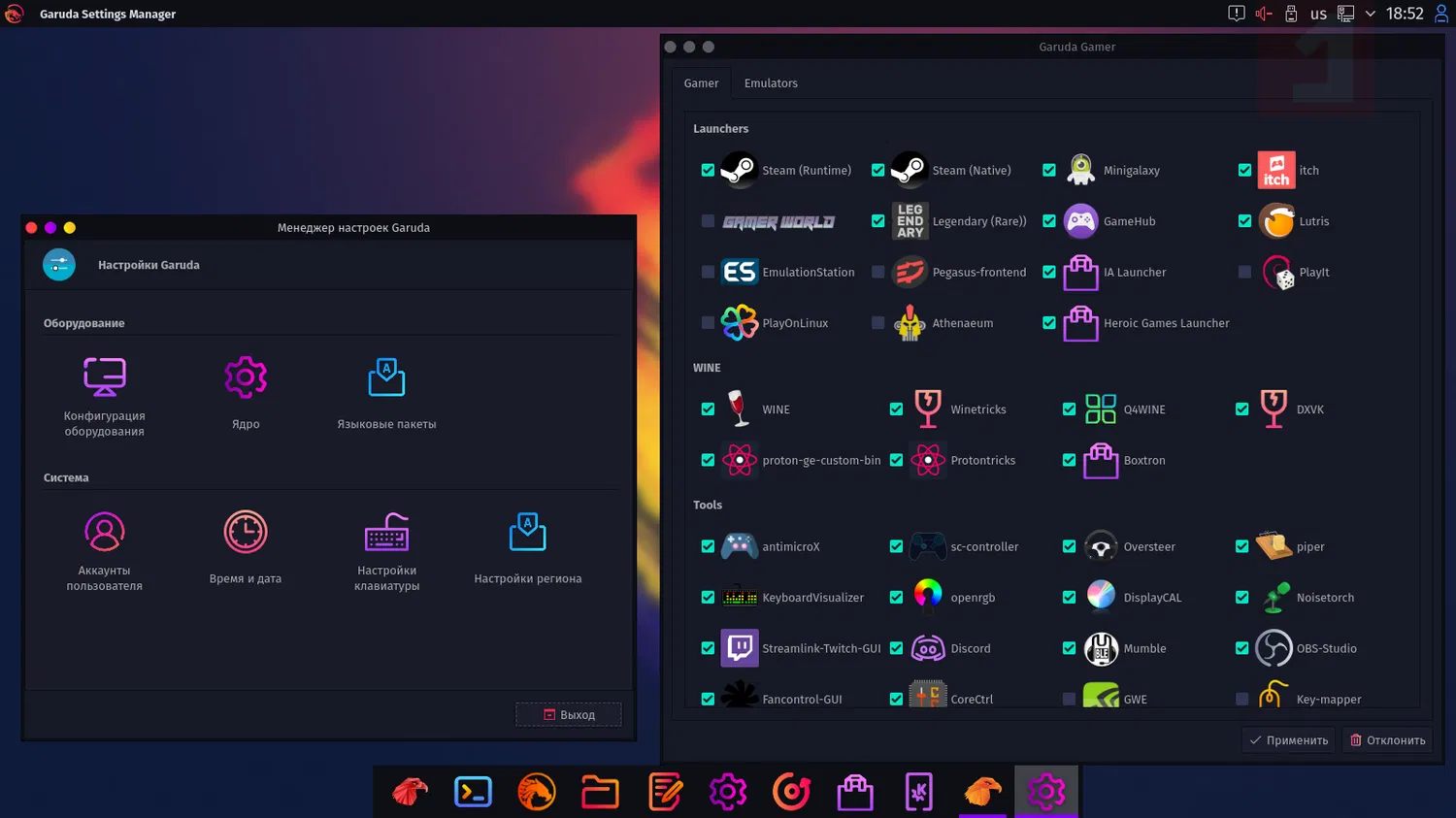Click the WINE glass icon
This screenshot has height=818, width=1456.
pyautogui.click(x=740, y=409)
